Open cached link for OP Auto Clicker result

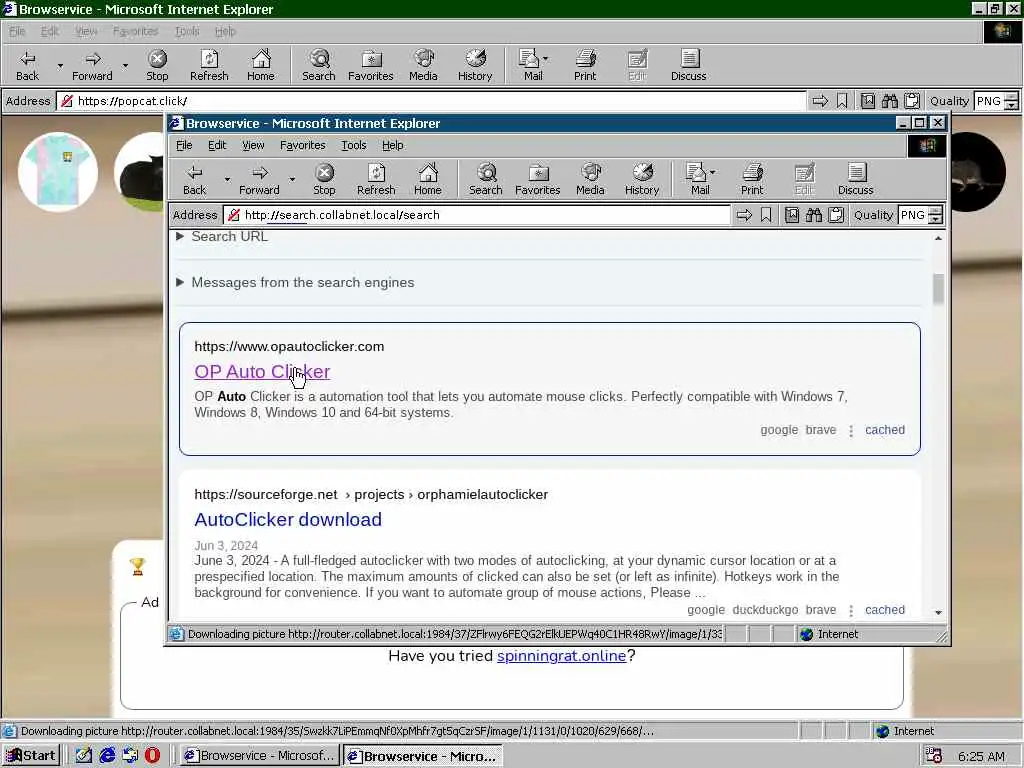click(885, 430)
